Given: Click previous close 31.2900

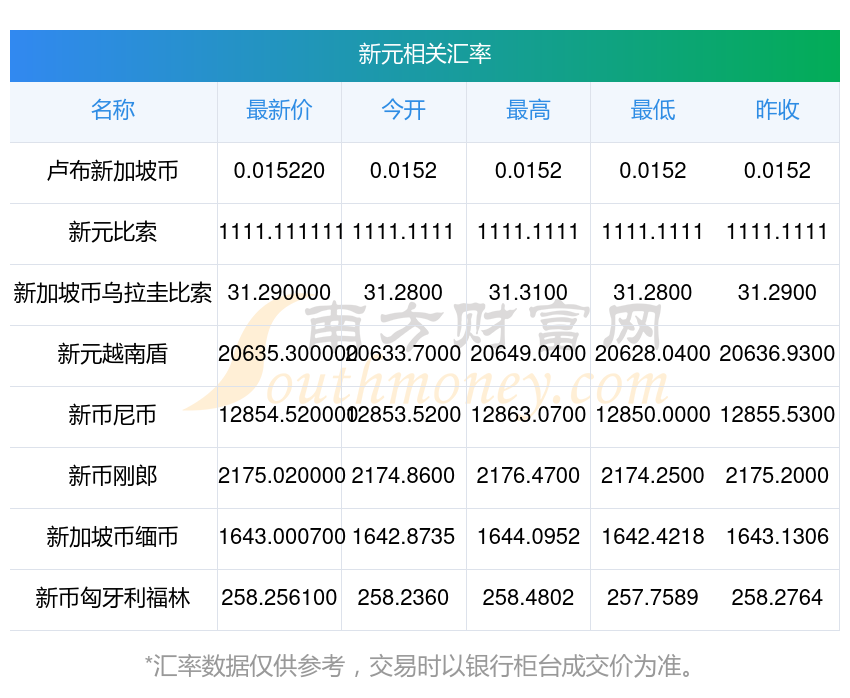Looking at the screenshot, I should tap(777, 293).
